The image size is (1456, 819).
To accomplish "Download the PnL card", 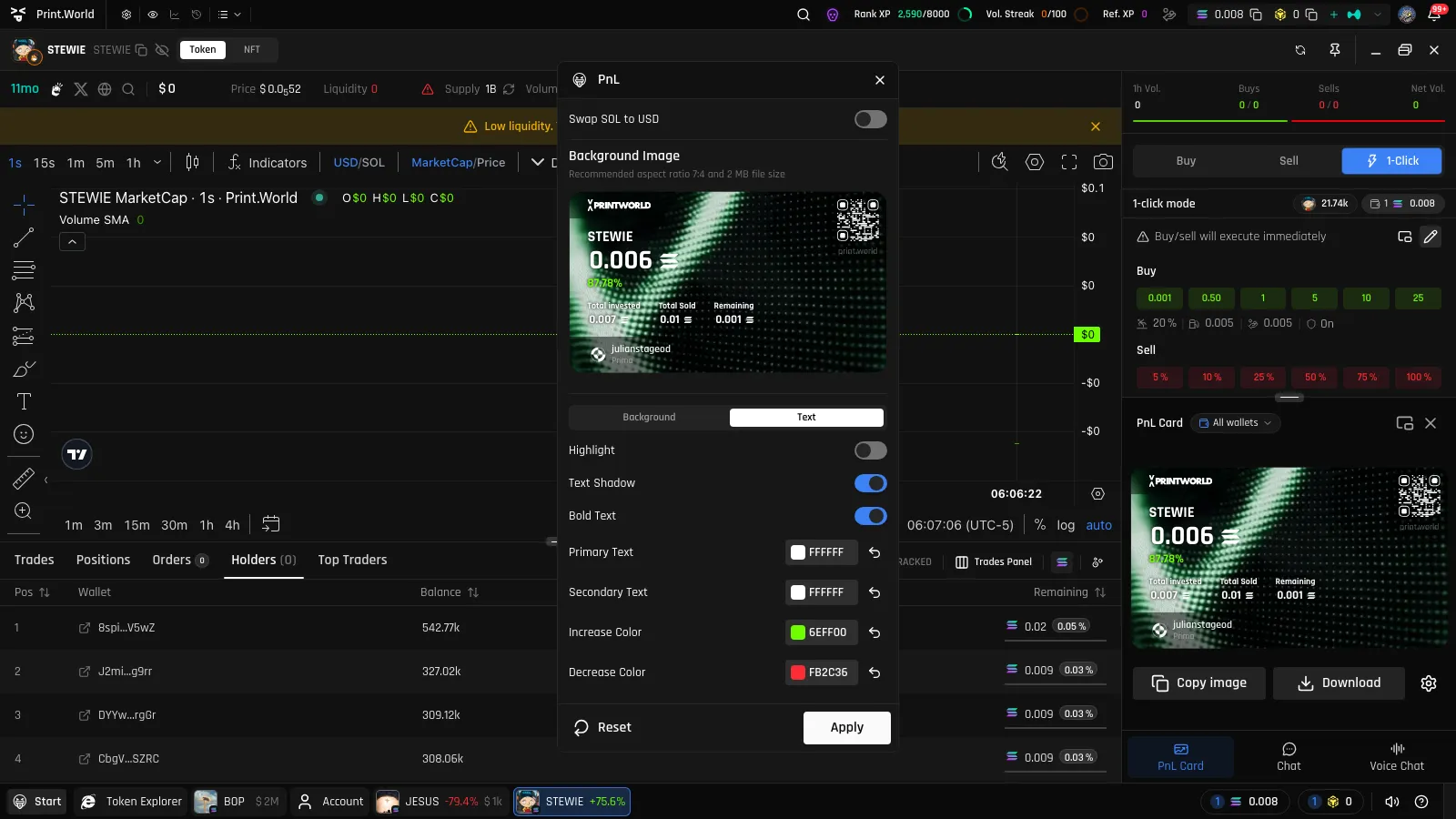I will 1339,683.
